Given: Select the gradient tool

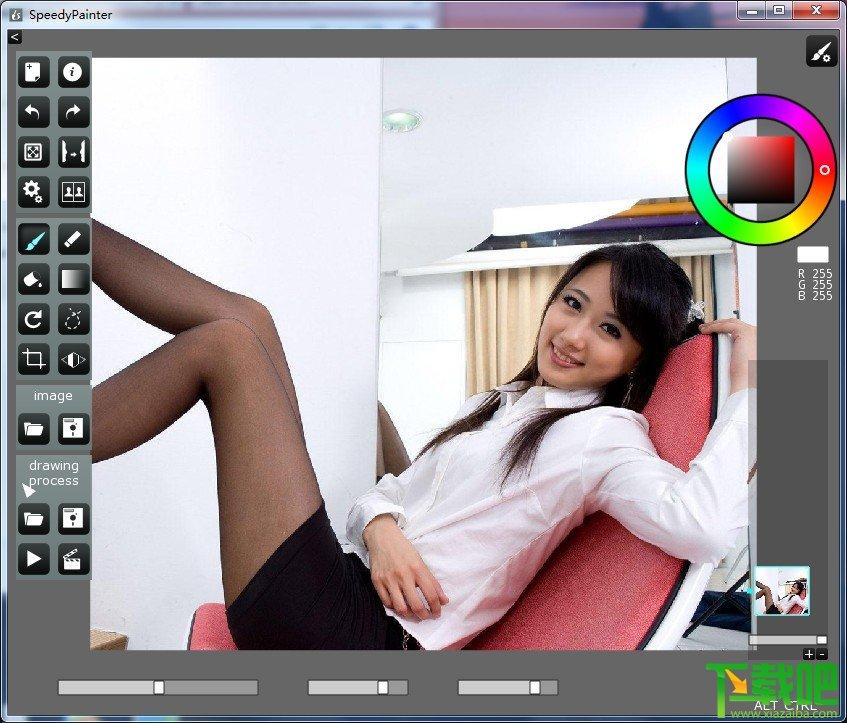Looking at the screenshot, I should click(x=74, y=279).
